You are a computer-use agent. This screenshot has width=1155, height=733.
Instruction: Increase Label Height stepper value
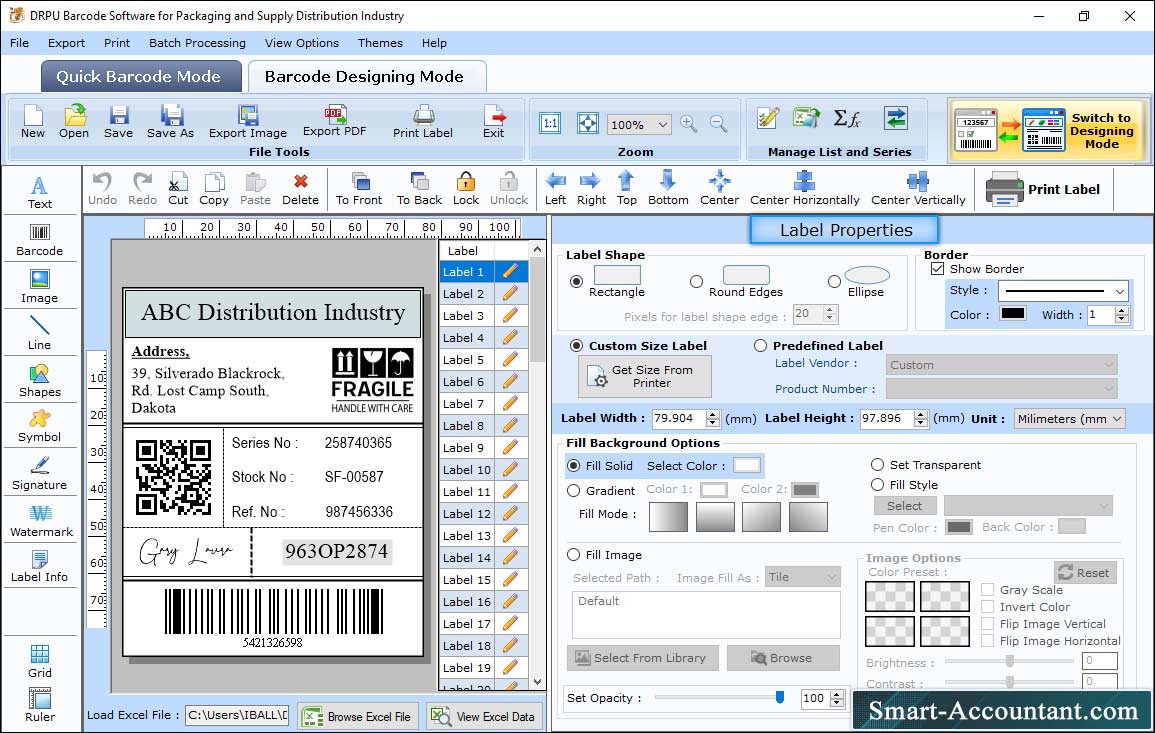921,414
